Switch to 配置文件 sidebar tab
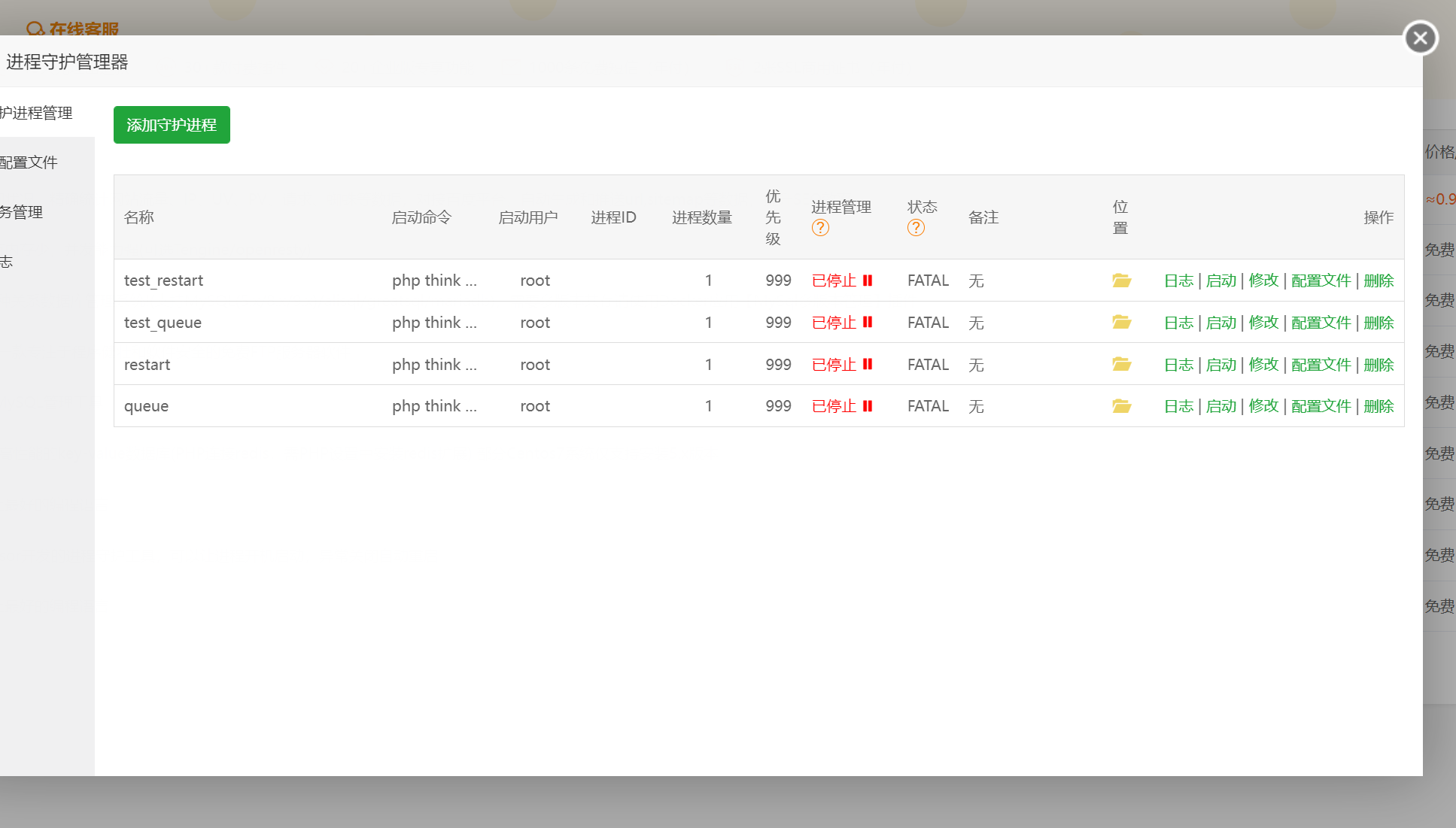The height and width of the screenshot is (828, 1456). click(30, 162)
